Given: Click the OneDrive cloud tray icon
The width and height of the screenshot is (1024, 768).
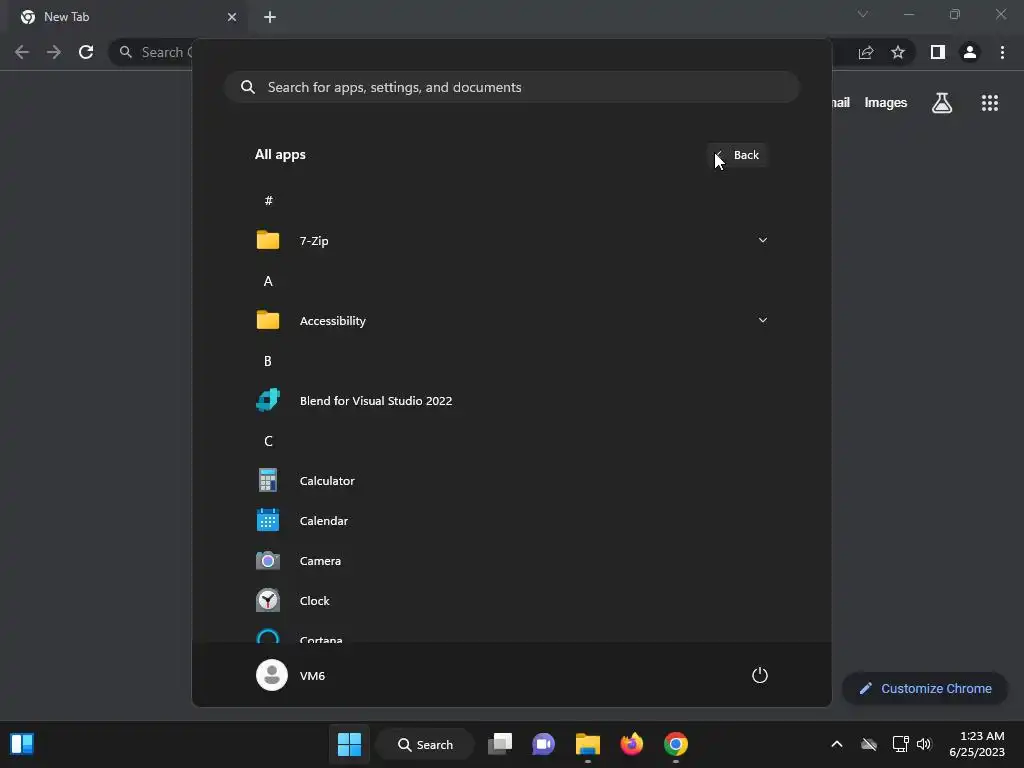Looking at the screenshot, I should [869, 744].
